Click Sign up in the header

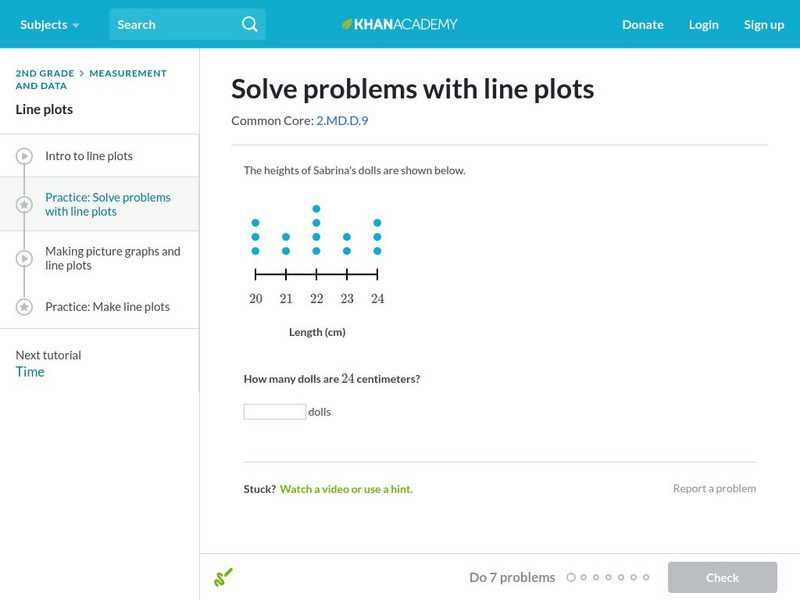tap(764, 24)
